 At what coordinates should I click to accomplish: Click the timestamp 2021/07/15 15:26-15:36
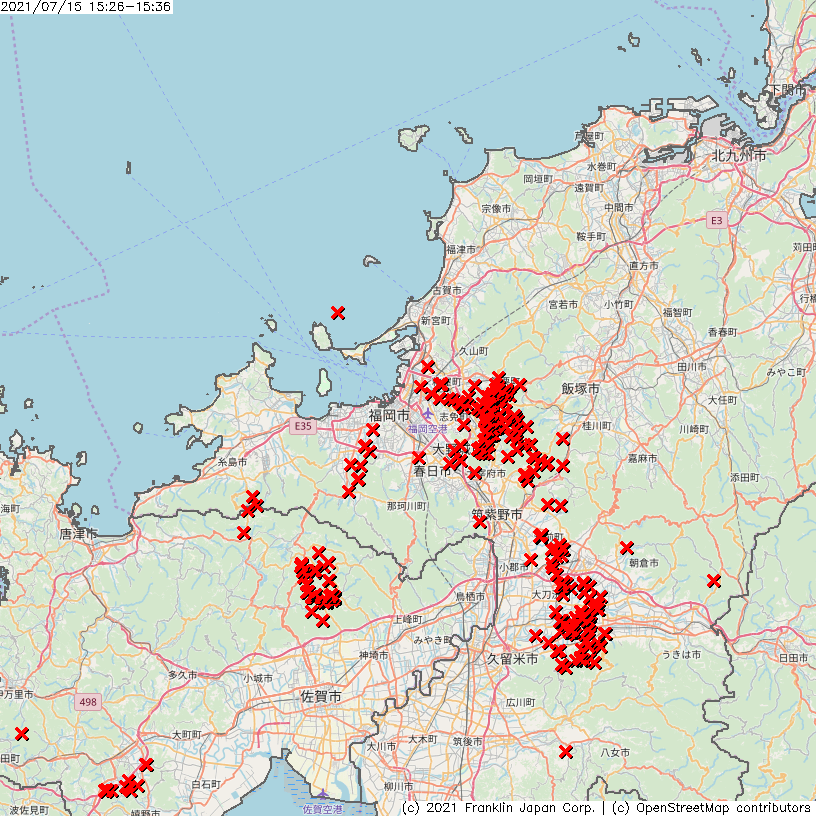coord(86,7)
